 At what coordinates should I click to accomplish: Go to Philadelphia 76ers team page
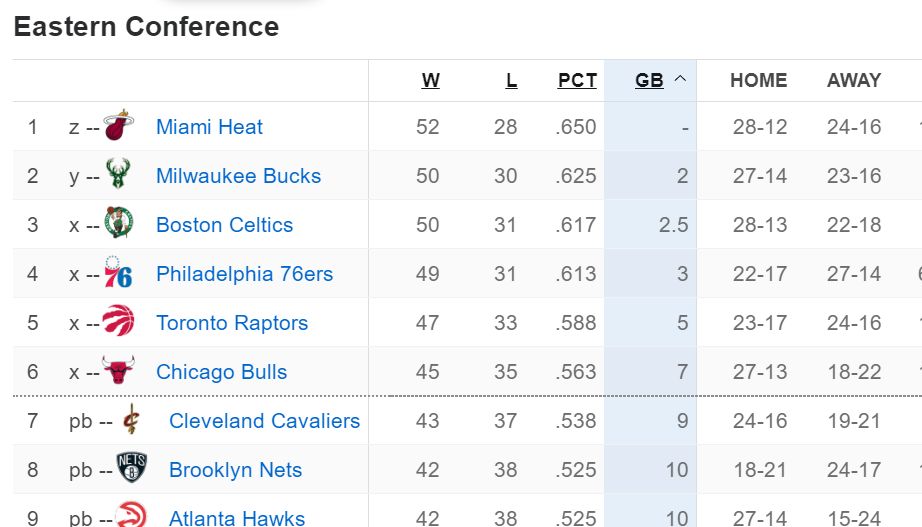(244, 274)
